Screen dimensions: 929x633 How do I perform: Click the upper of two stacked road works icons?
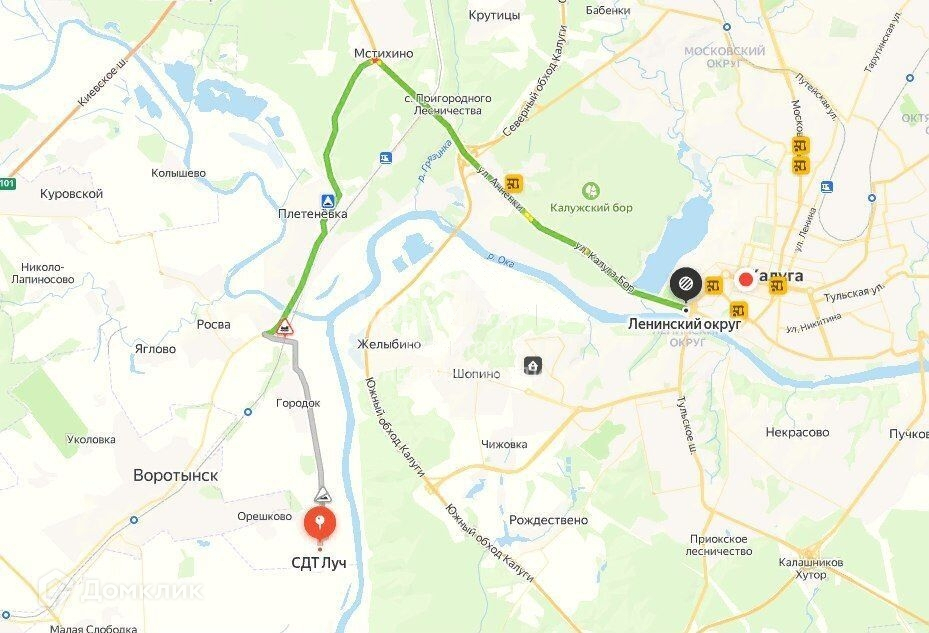(x=800, y=146)
